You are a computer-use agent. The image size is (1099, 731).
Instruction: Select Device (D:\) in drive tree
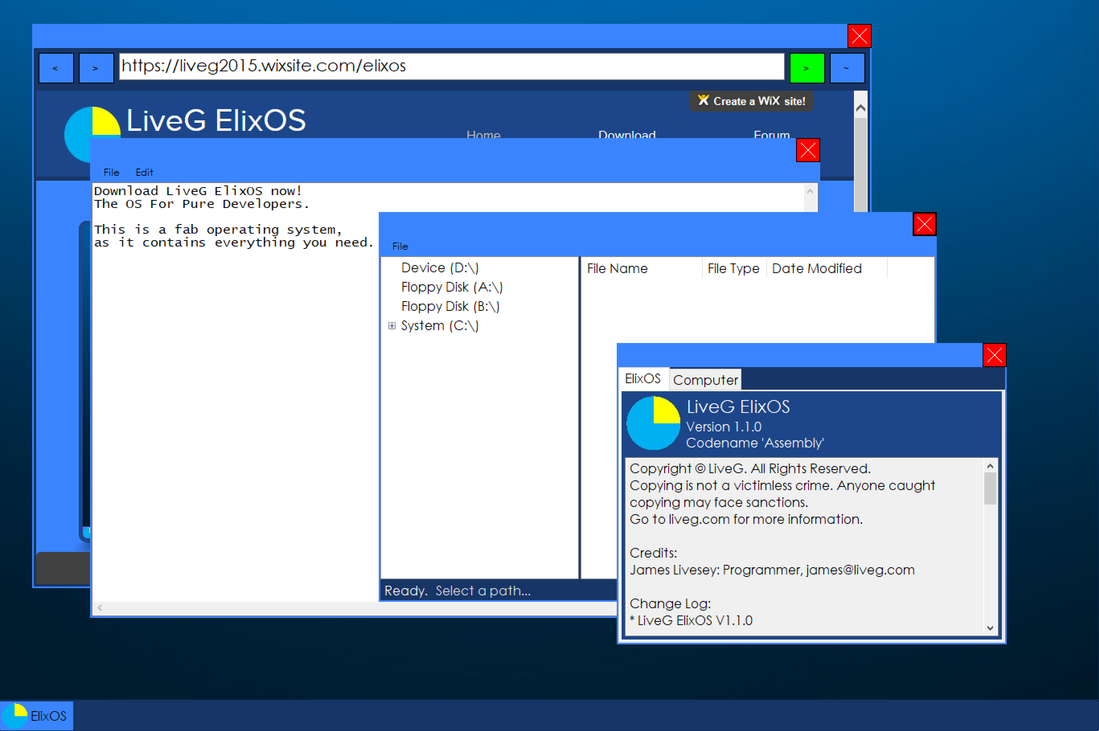tap(440, 268)
